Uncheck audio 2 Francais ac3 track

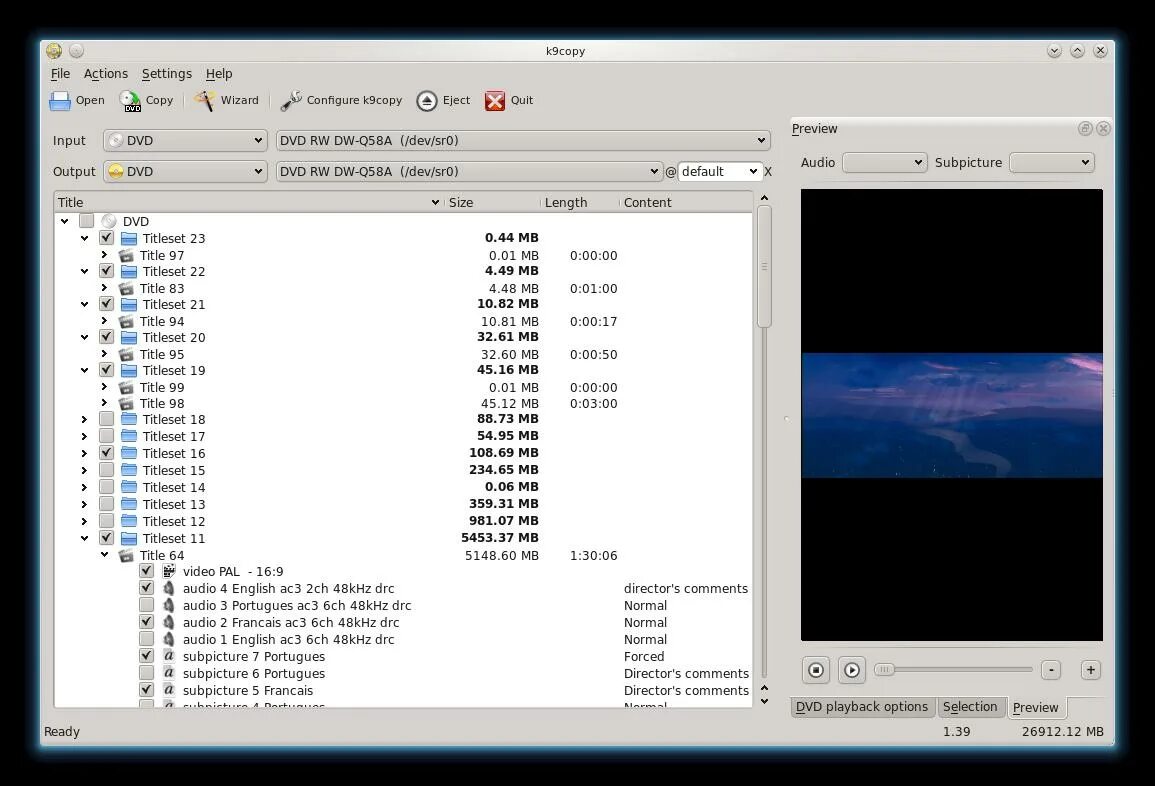pos(146,621)
